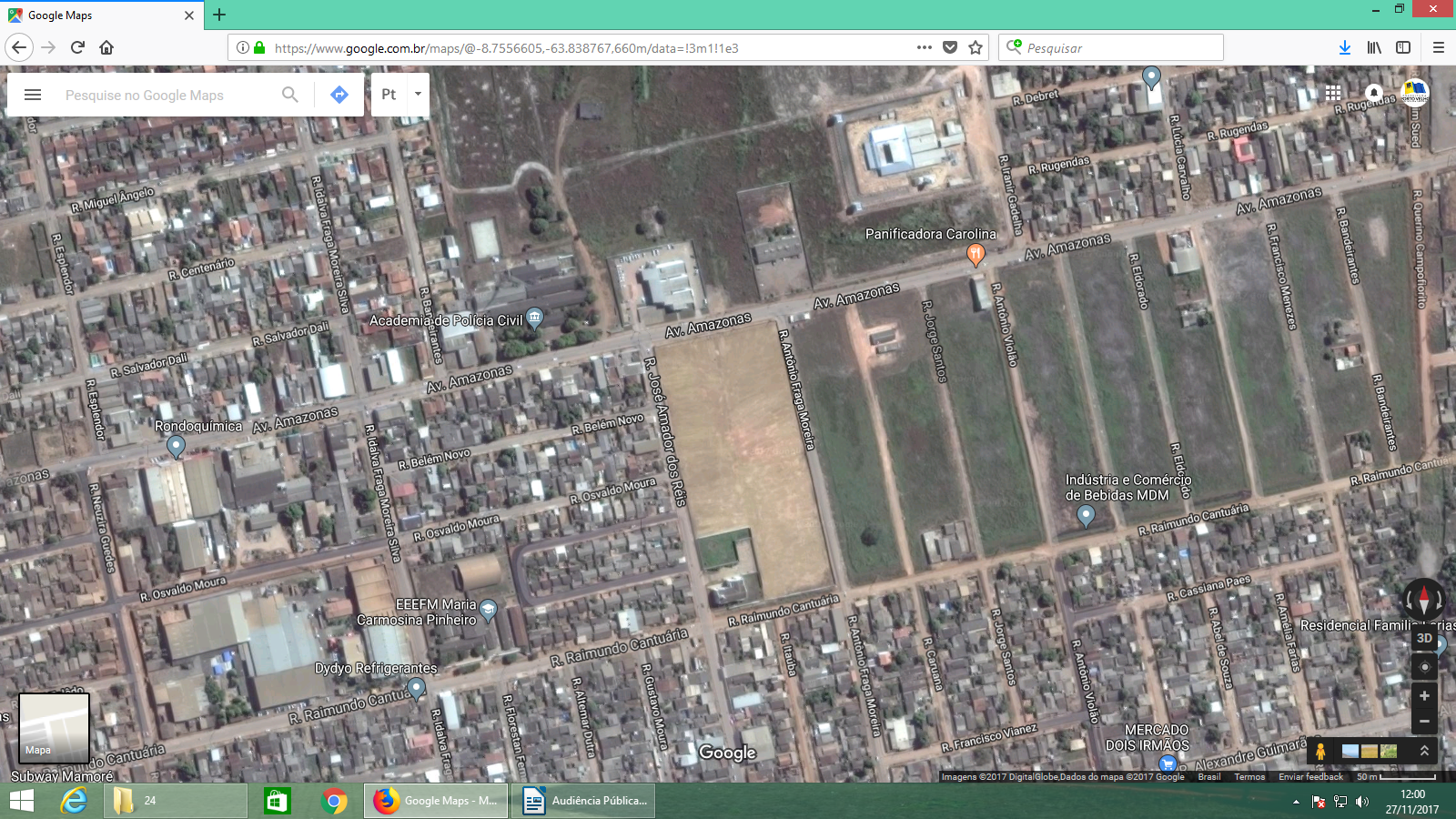Open Firefox page actions three-dot menu
Image resolution: width=1456 pixels, height=819 pixels.
click(x=925, y=47)
